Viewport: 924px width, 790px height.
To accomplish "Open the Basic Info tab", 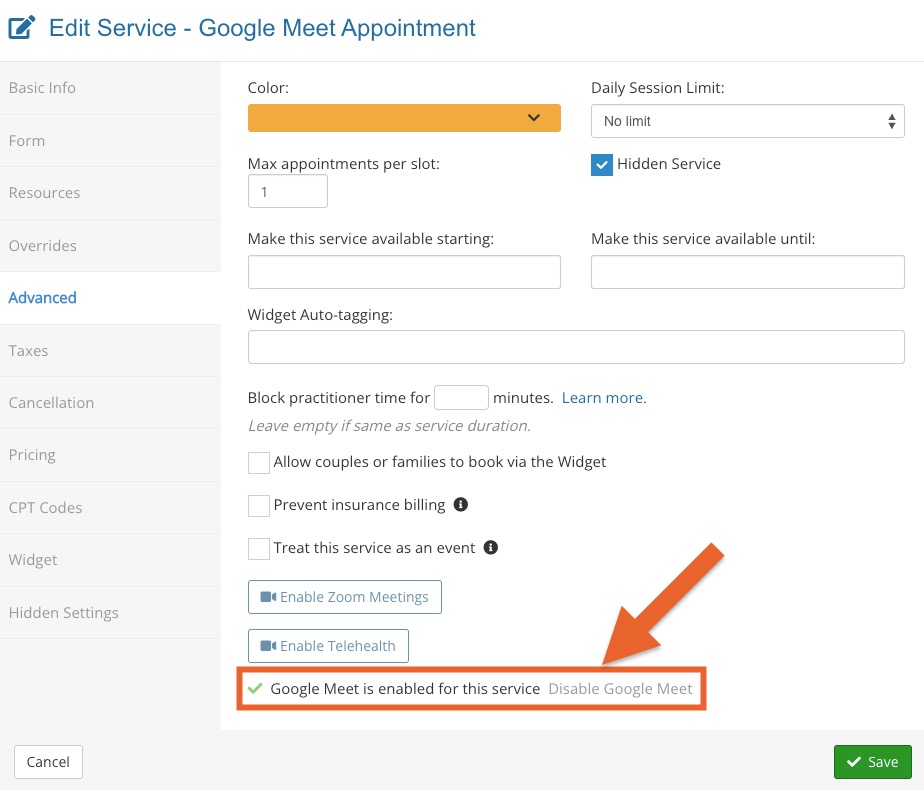I will tap(110, 88).
